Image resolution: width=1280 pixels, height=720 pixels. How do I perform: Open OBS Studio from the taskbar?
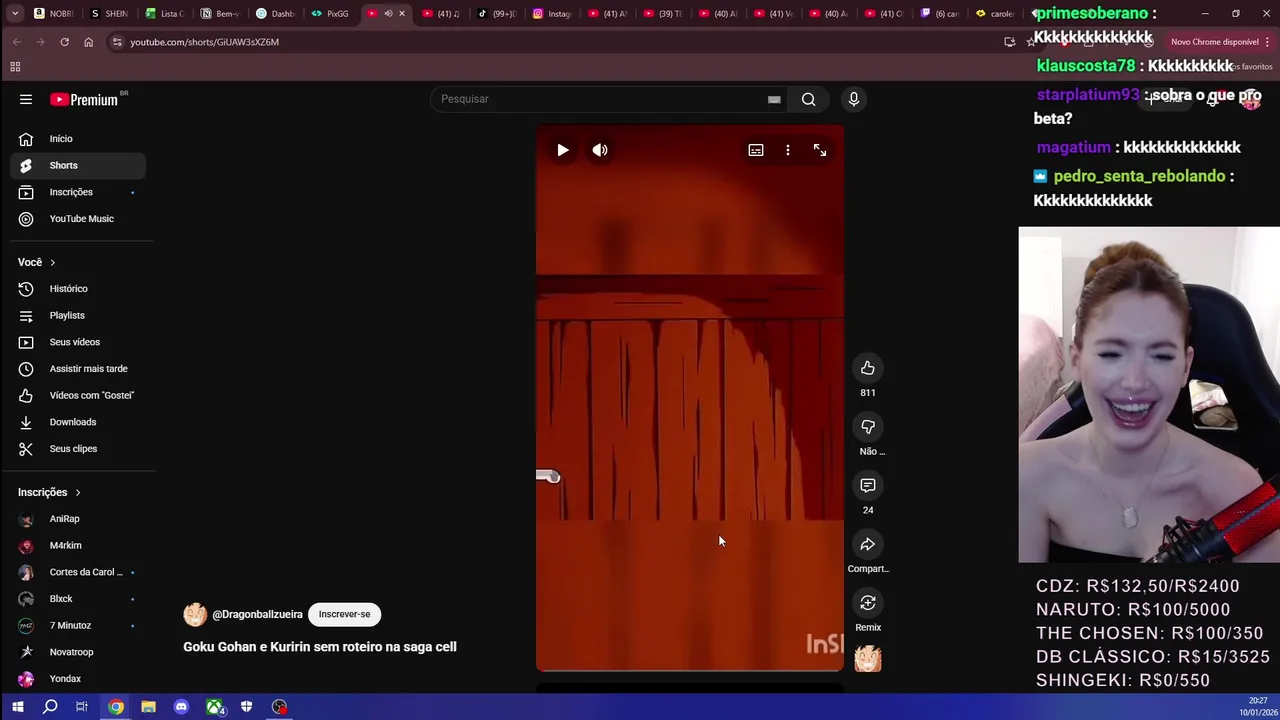279,707
